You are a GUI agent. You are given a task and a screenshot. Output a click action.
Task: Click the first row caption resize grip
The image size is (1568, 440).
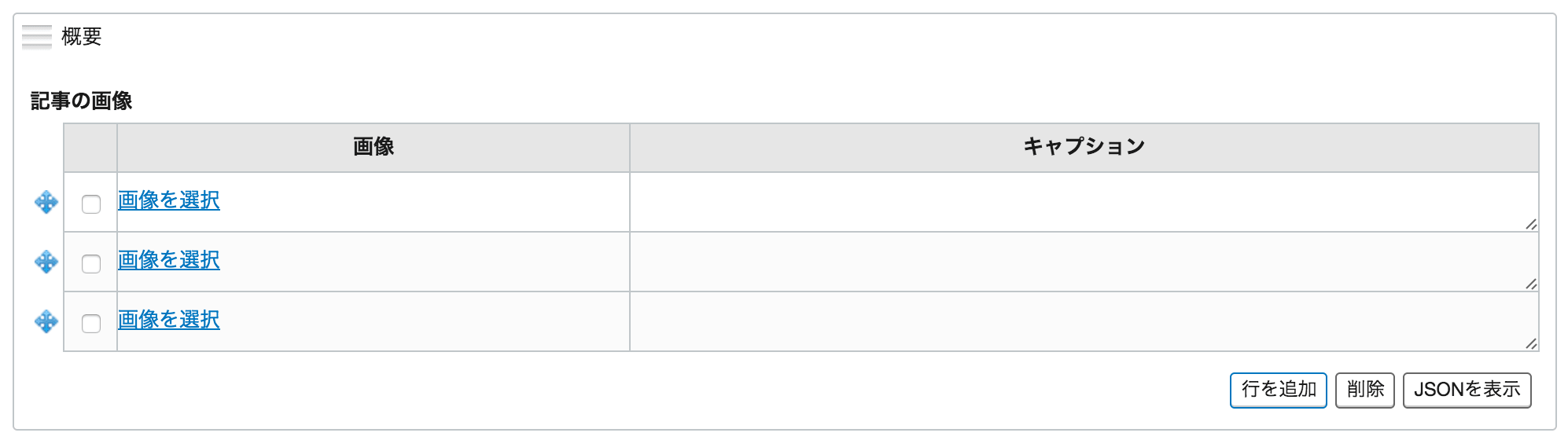[1530, 225]
